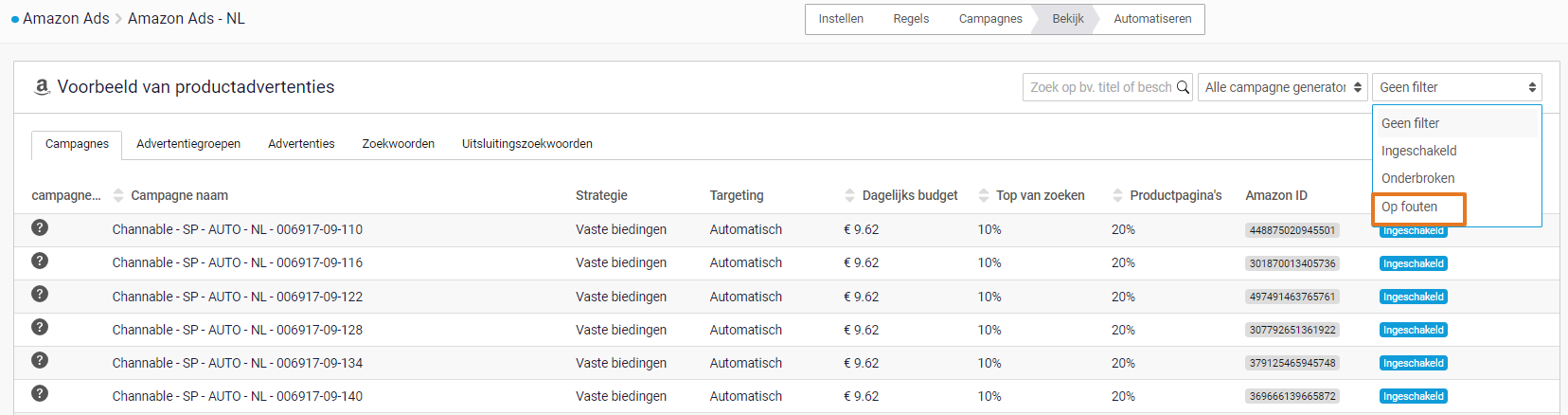Click Ingeschakeld badge for campaign 09-140
The width and height of the screenshot is (1568, 415).
tap(1414, 396)
